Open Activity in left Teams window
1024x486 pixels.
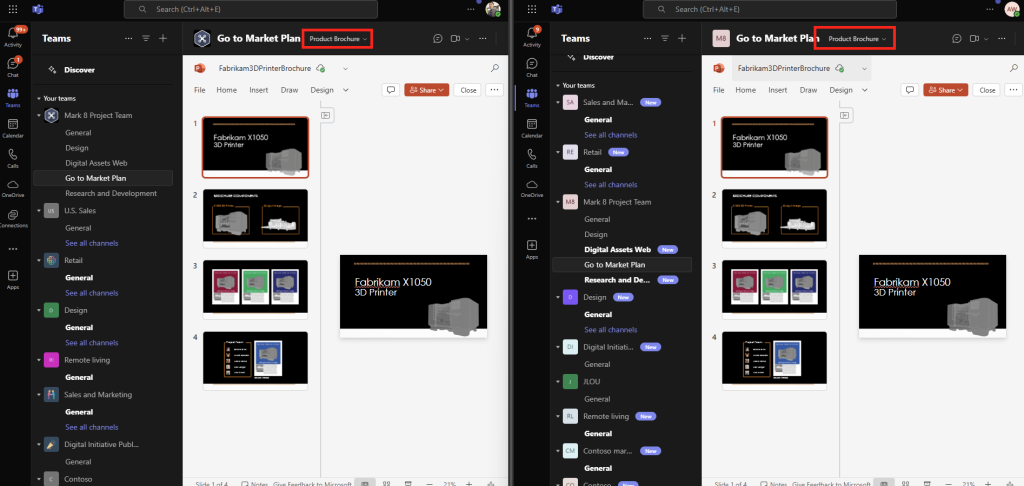(x=13, y=37)
